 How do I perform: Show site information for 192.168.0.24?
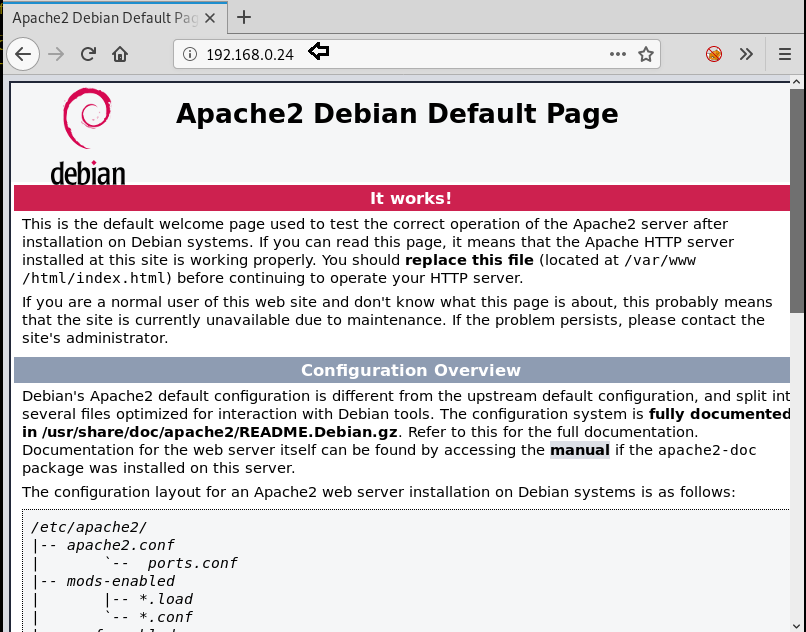pyautogui.click(x=190, y=54)
